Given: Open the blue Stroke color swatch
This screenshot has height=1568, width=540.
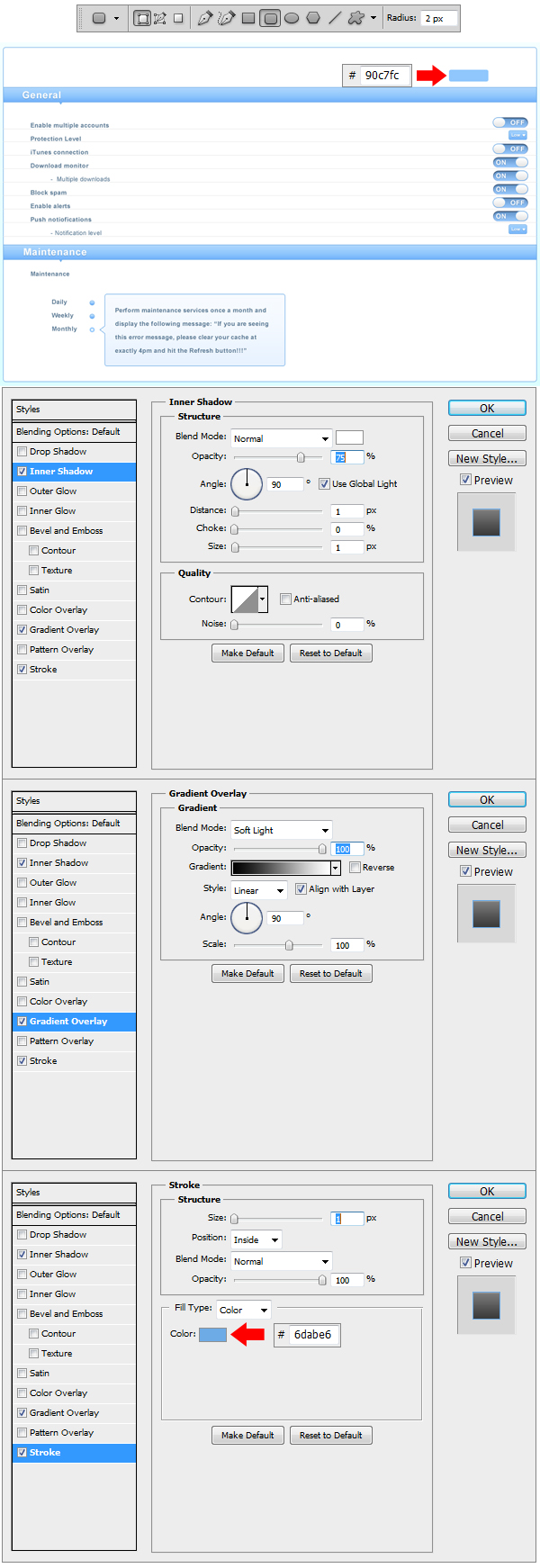Looking at the screenshot, I should [x=212, y=1334].
